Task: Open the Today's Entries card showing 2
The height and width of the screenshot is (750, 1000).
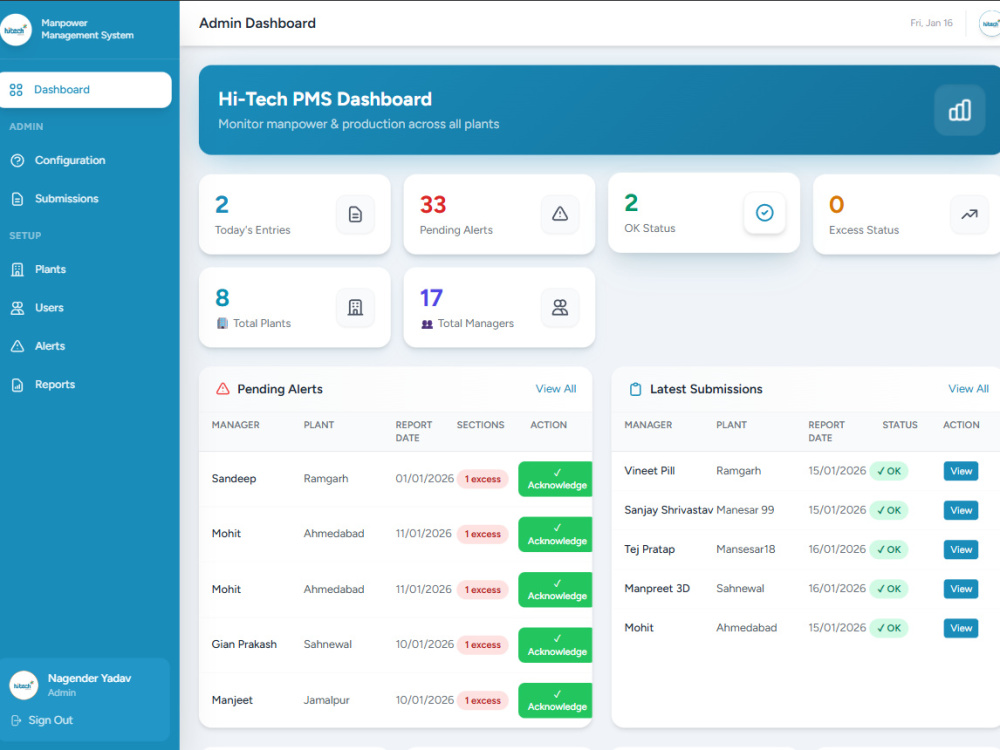Action: coord(295,215)
